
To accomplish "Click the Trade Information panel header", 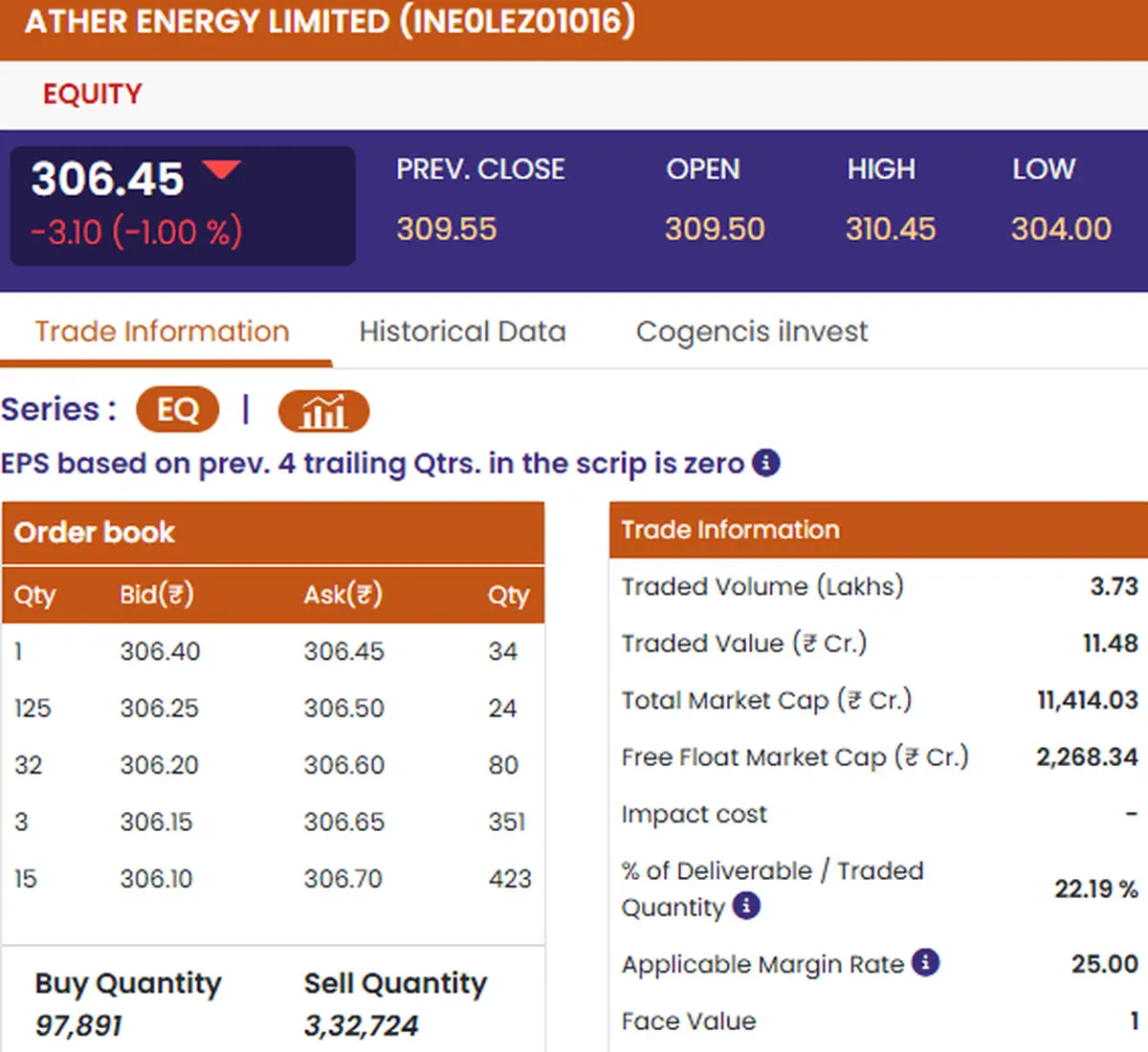I will tap(878, 530).
